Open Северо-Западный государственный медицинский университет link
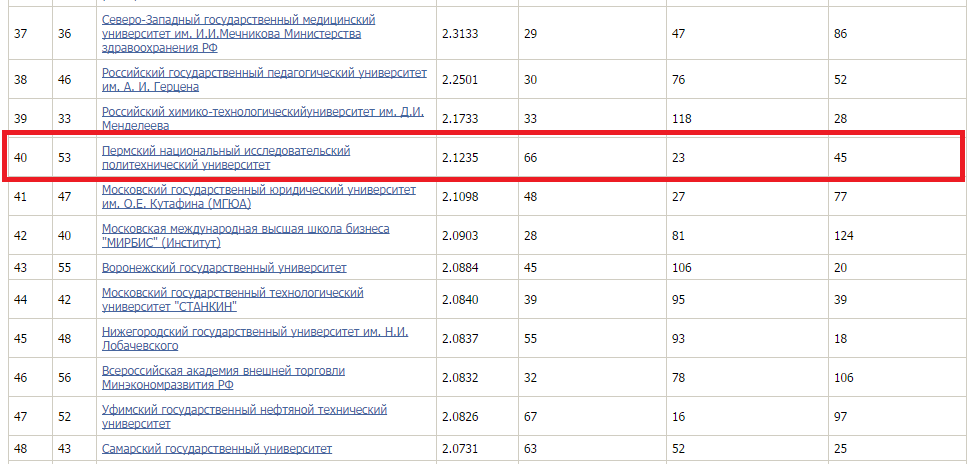 pyautogui.click(x=239, y=33)
